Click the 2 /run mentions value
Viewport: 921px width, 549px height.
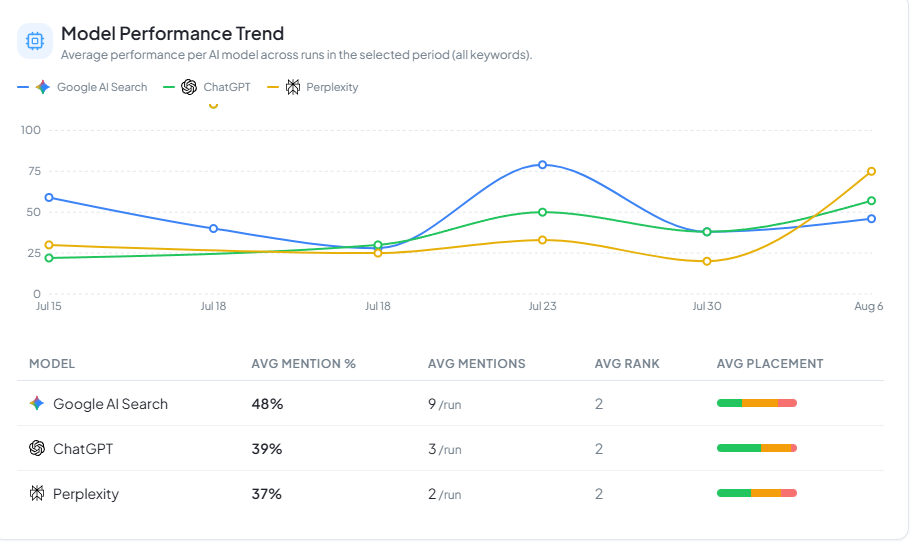445,494
